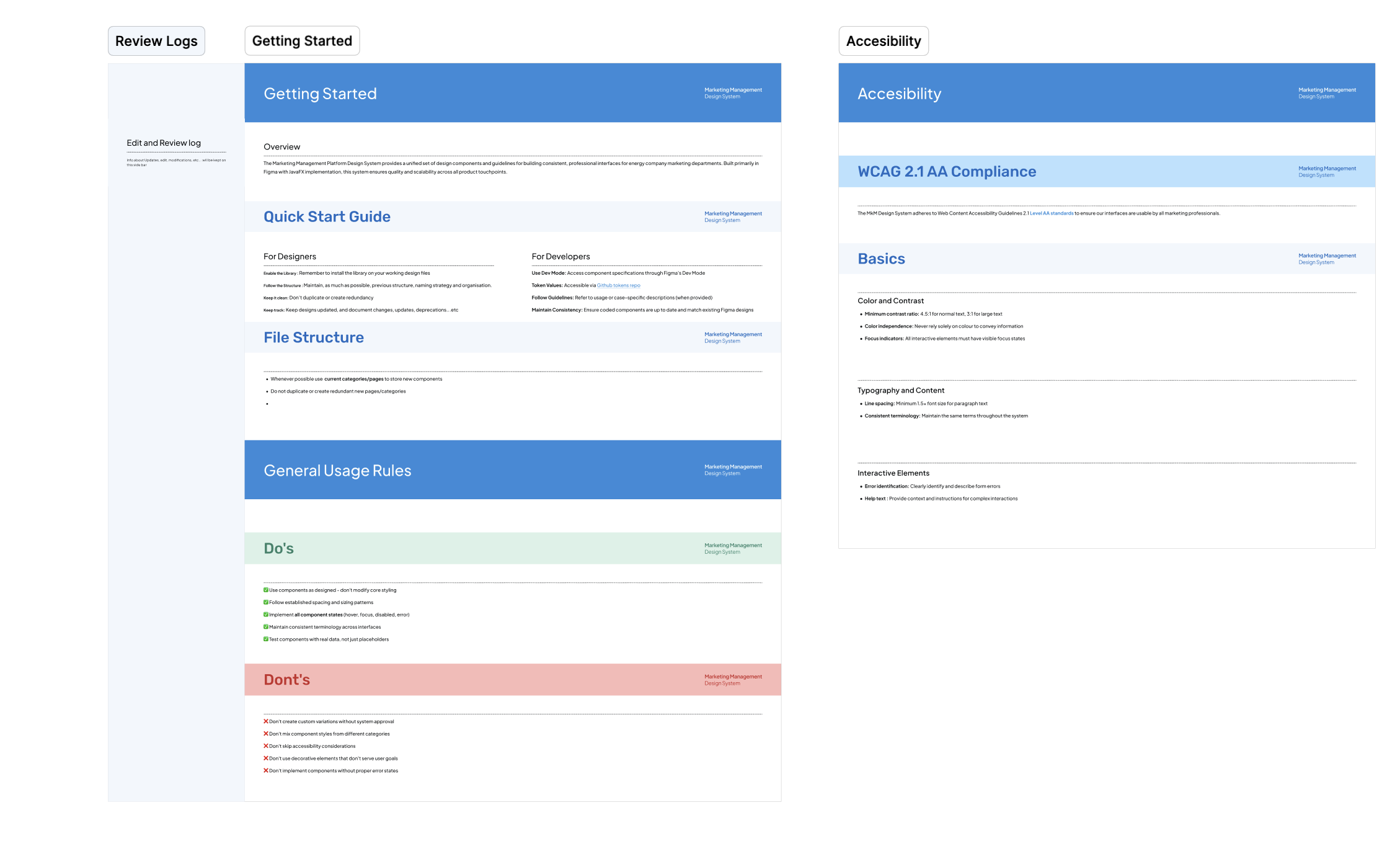Select the Getting Started frame label

(x=302, y=41)
